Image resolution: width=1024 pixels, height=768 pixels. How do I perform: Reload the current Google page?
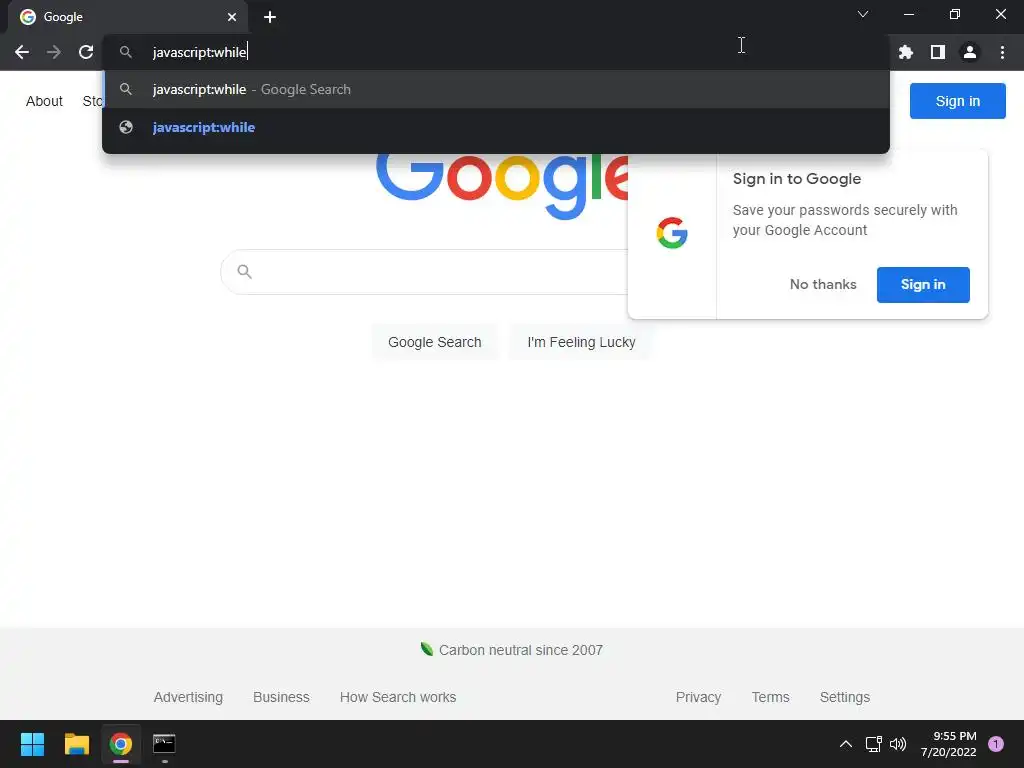86,52
